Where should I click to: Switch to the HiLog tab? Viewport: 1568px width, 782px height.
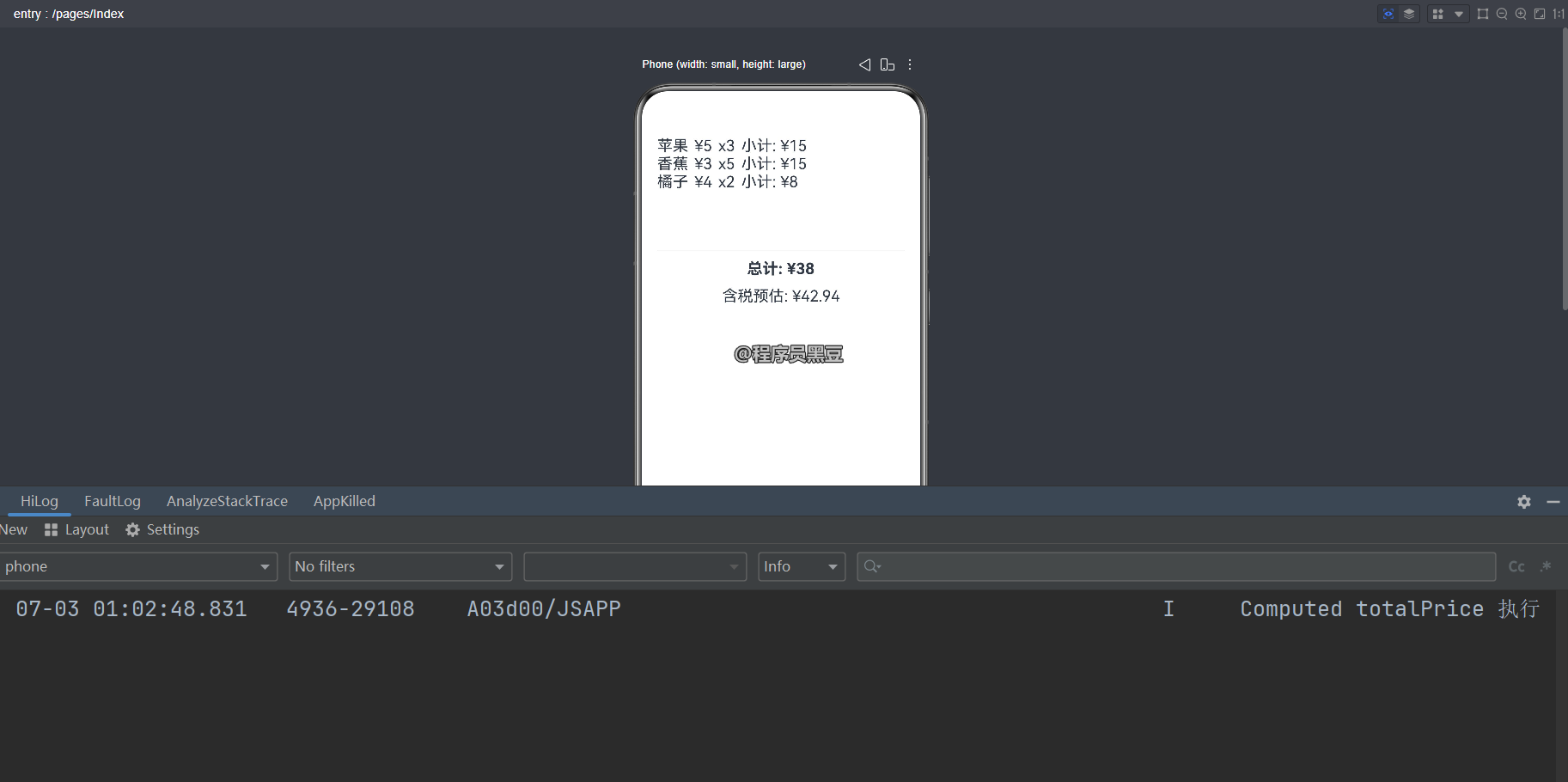coord(40,501)
